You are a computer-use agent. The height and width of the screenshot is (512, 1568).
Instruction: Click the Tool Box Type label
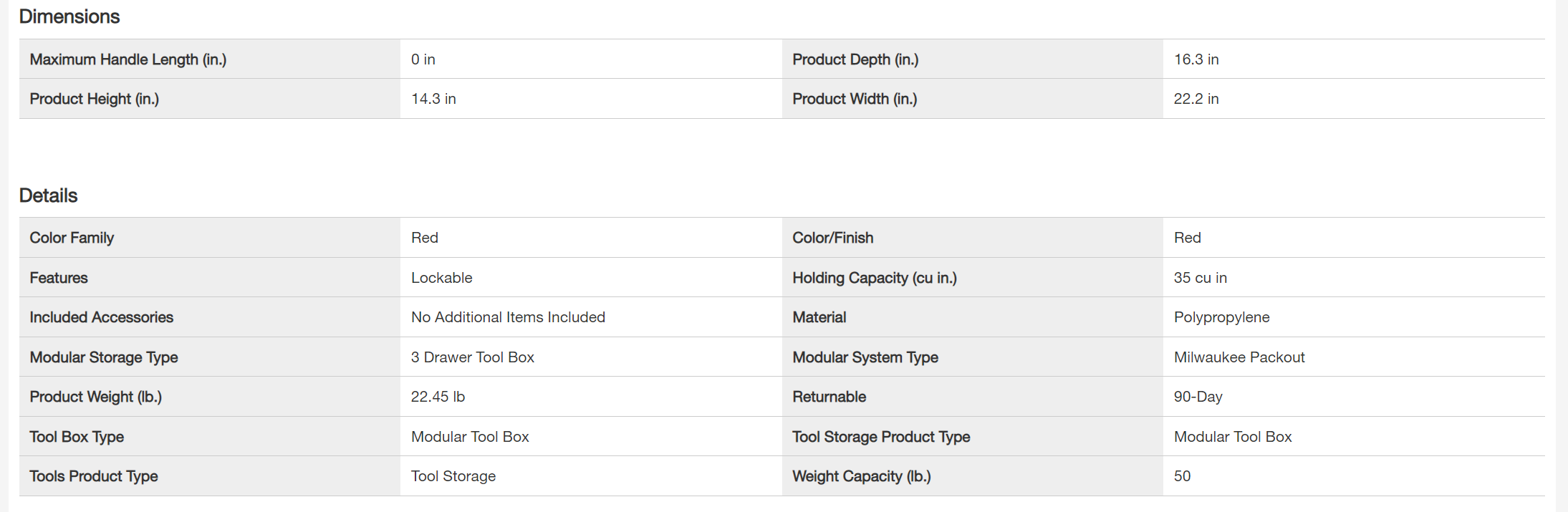tap(77, 437)
